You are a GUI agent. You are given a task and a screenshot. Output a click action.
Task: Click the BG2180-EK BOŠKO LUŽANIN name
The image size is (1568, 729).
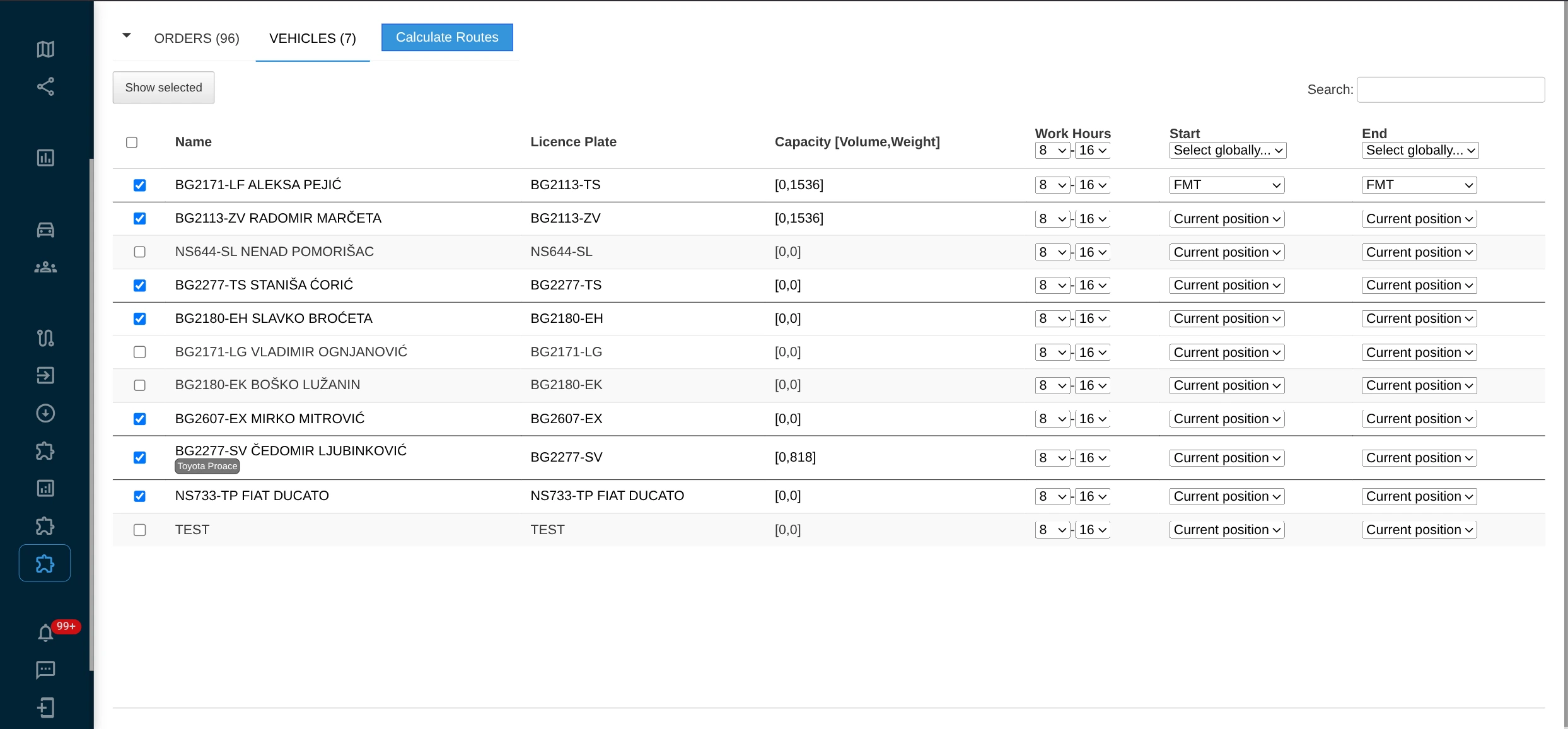pos(267,385)
